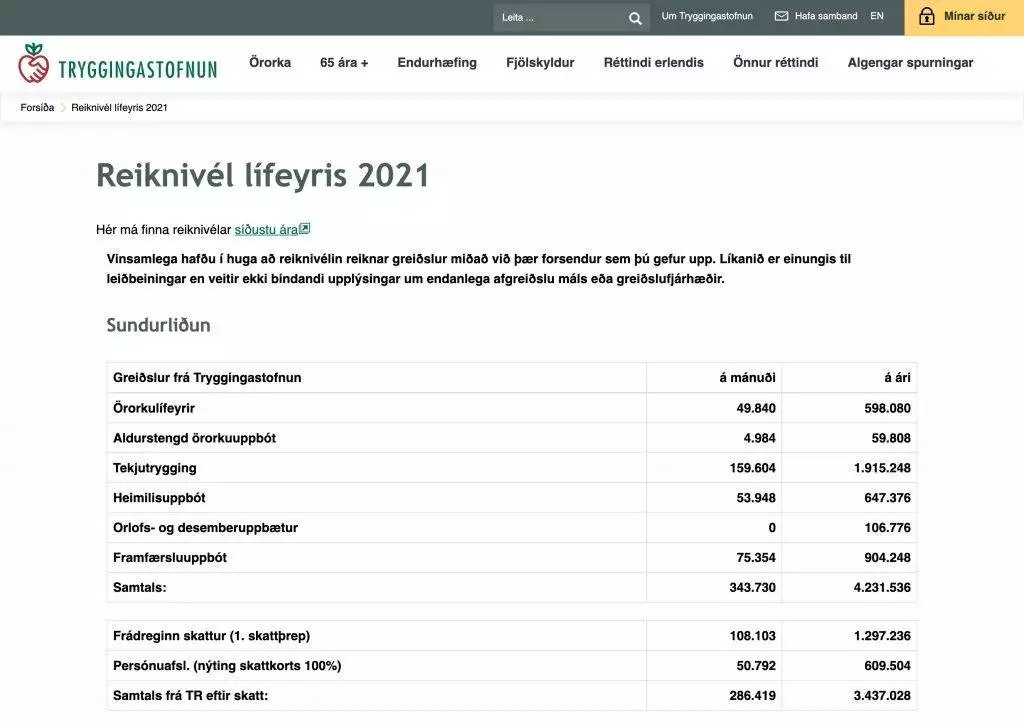The width and height of the screenshot is (1024, 722).
Task: Open the Örorka menu
Action: pos(270,63)
